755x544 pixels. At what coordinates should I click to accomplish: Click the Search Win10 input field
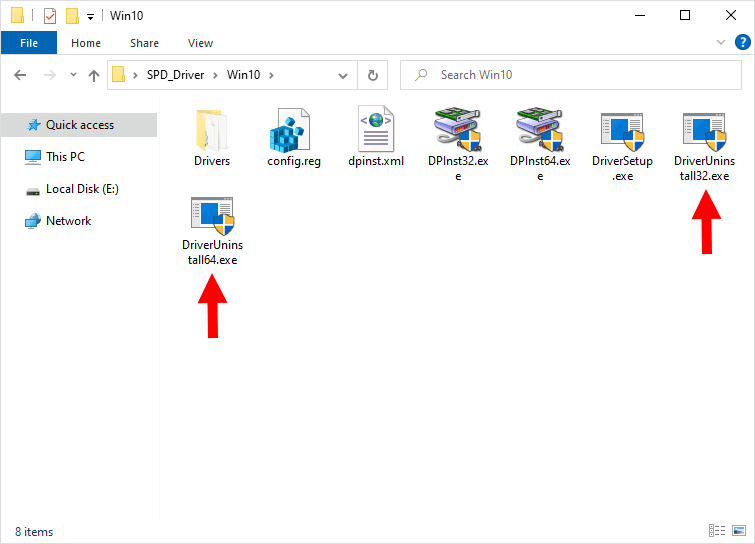pos(571,75)
